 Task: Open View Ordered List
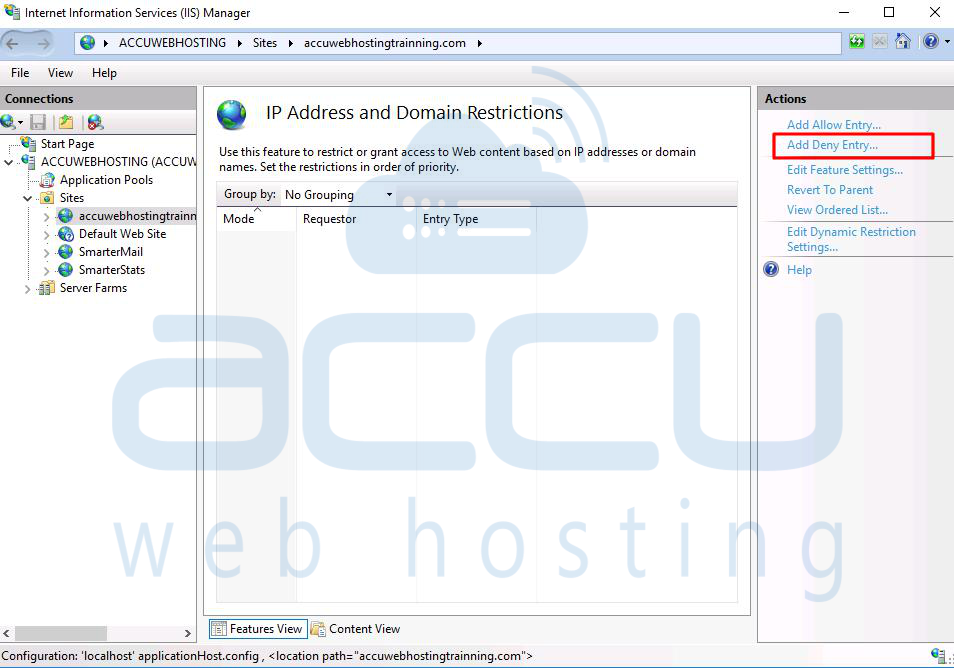pos(837,210)
